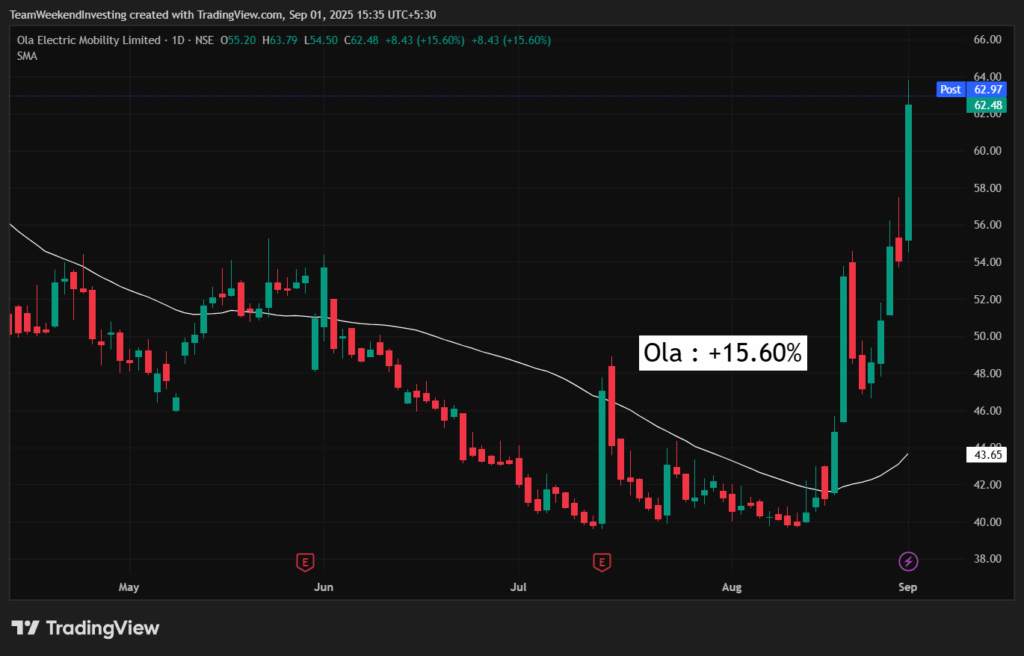The height and width of the screenshot is (656, 1024).
Task: Click the Aug label on time axis
Action: point(731,587)
